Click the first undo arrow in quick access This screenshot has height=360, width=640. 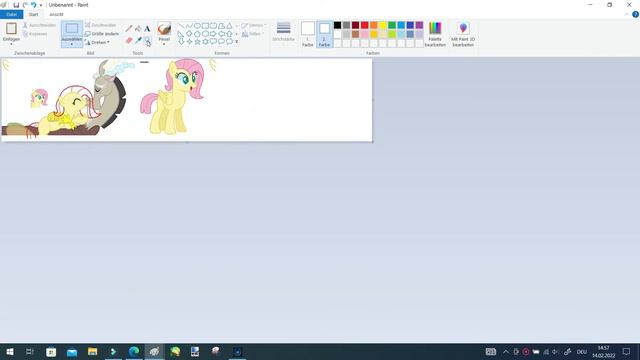[x=25, y=5]
